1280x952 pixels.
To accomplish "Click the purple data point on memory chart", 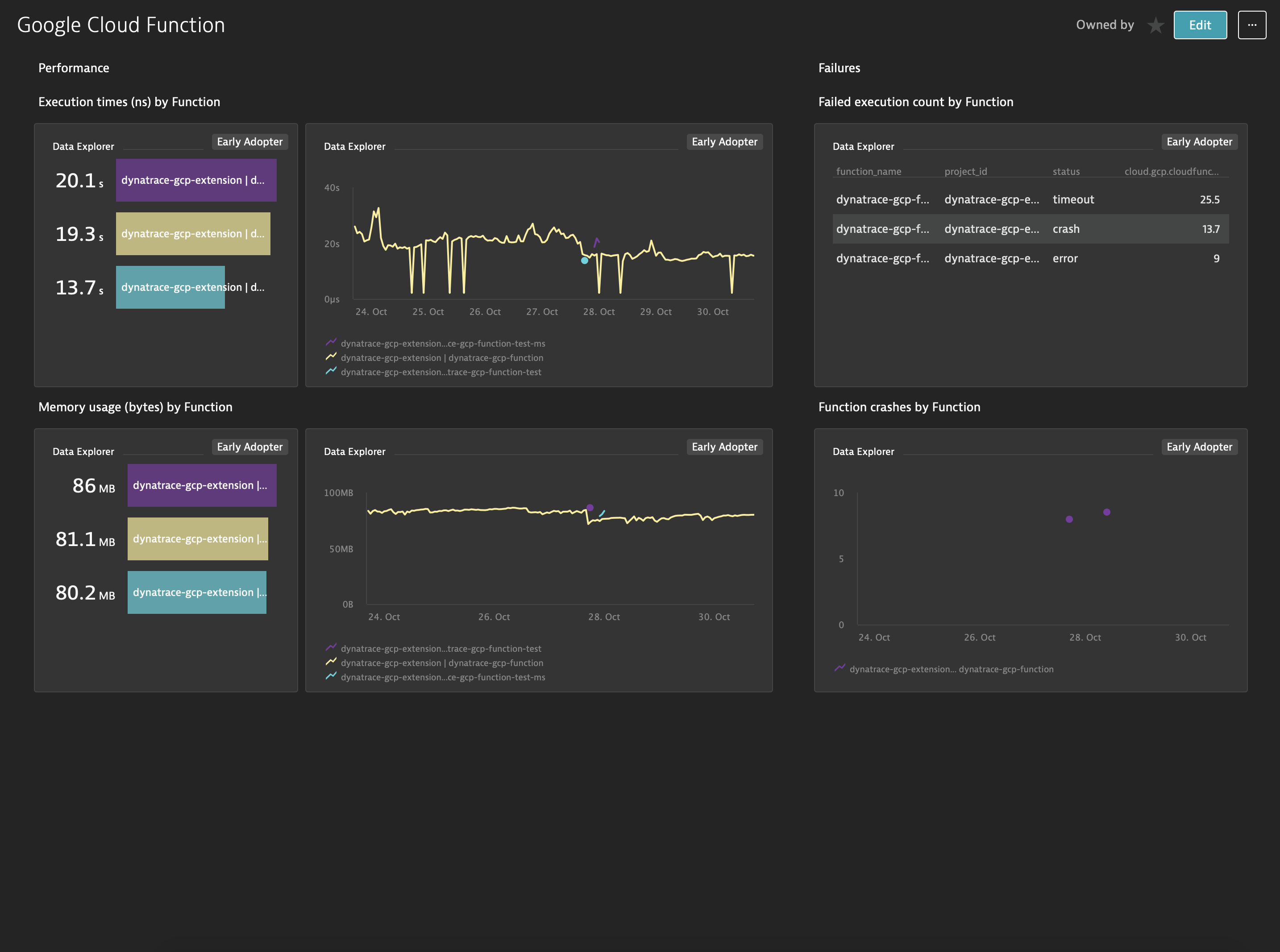I will coord(590,508).
